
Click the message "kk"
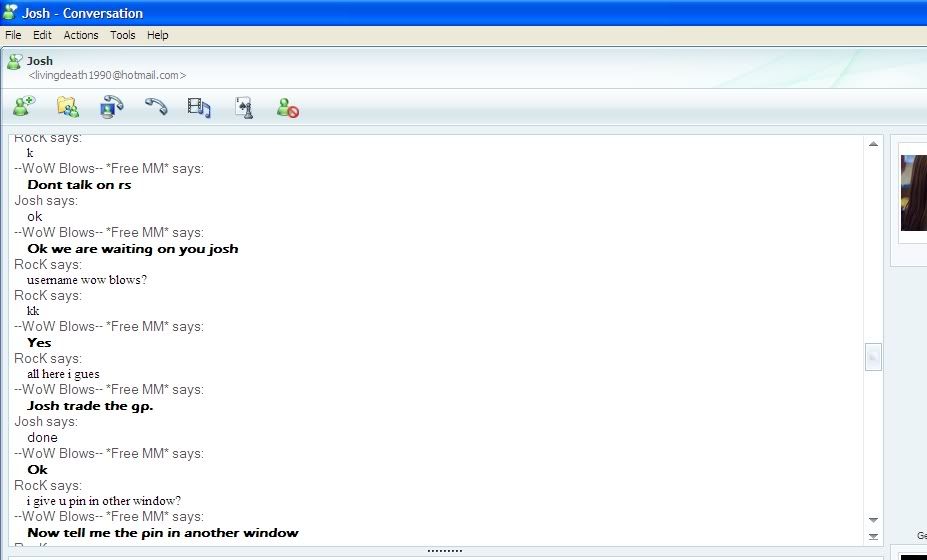point(33,311)
